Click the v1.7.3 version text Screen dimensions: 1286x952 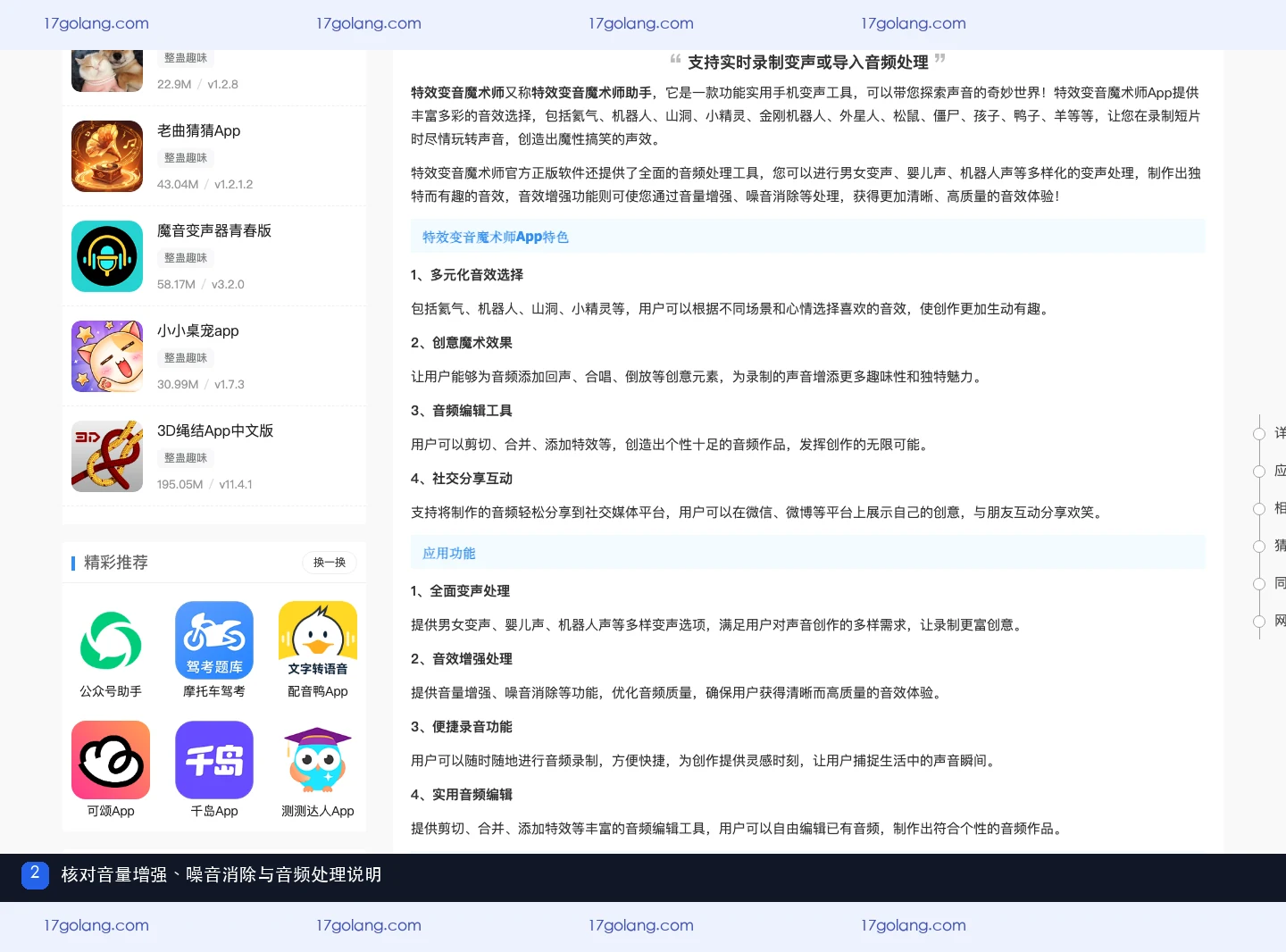230,384
